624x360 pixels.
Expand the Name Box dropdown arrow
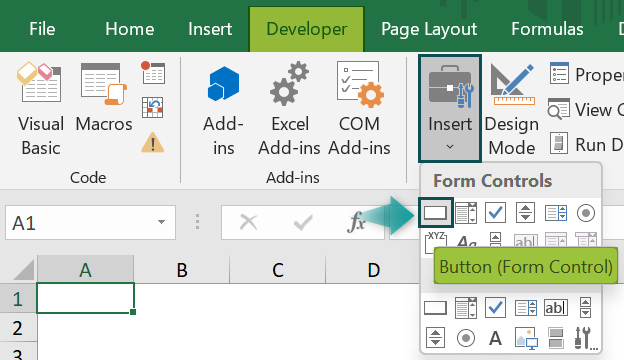coord(162,222)
